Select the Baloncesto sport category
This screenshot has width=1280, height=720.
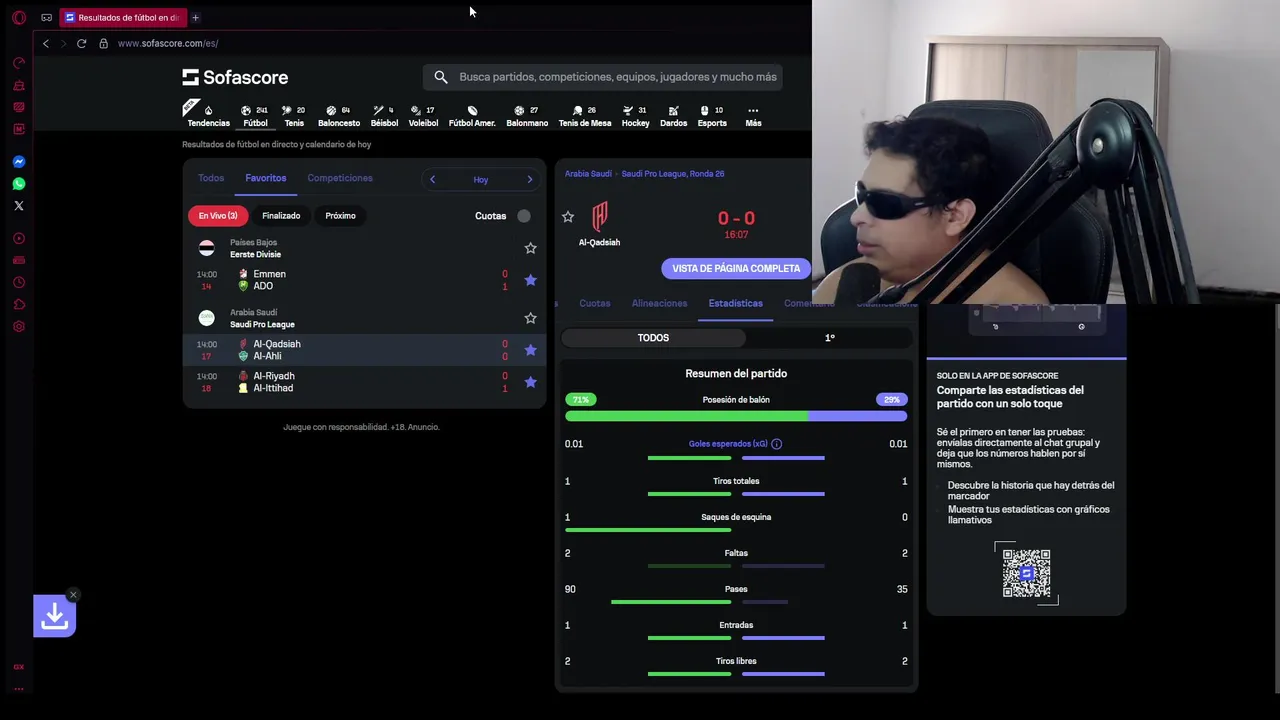pyautogui.click(x=339, y=116)
